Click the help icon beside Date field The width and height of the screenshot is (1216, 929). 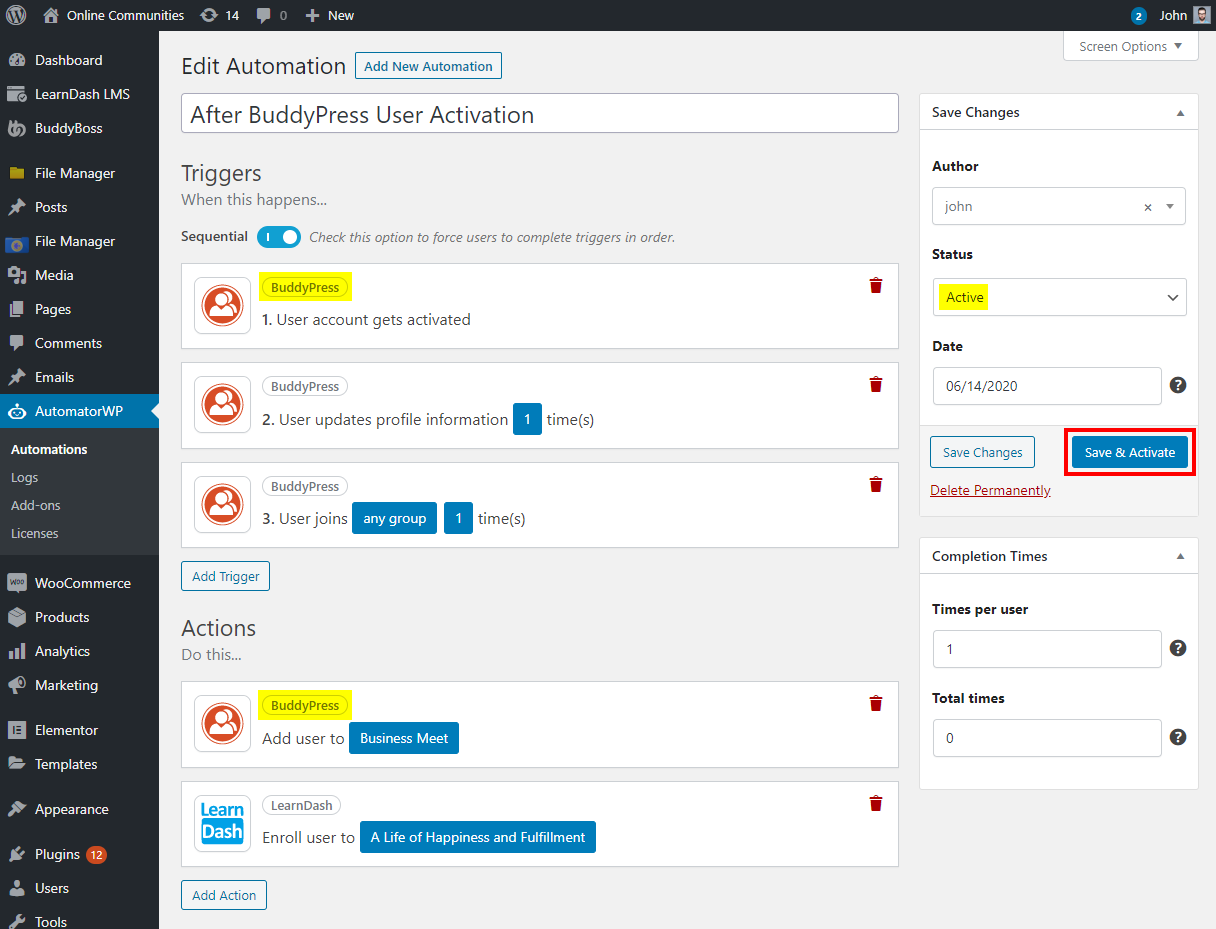1178,385
